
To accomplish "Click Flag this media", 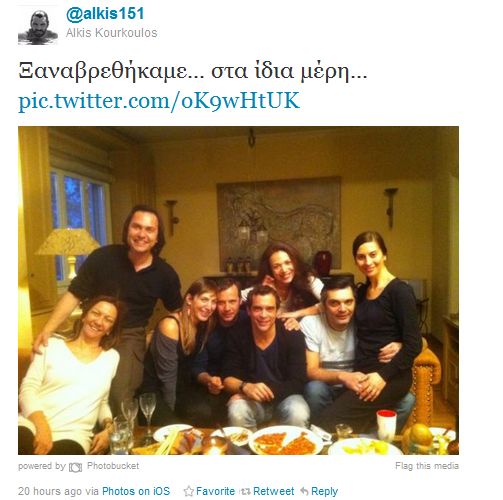I will click(x=427, y=466).
